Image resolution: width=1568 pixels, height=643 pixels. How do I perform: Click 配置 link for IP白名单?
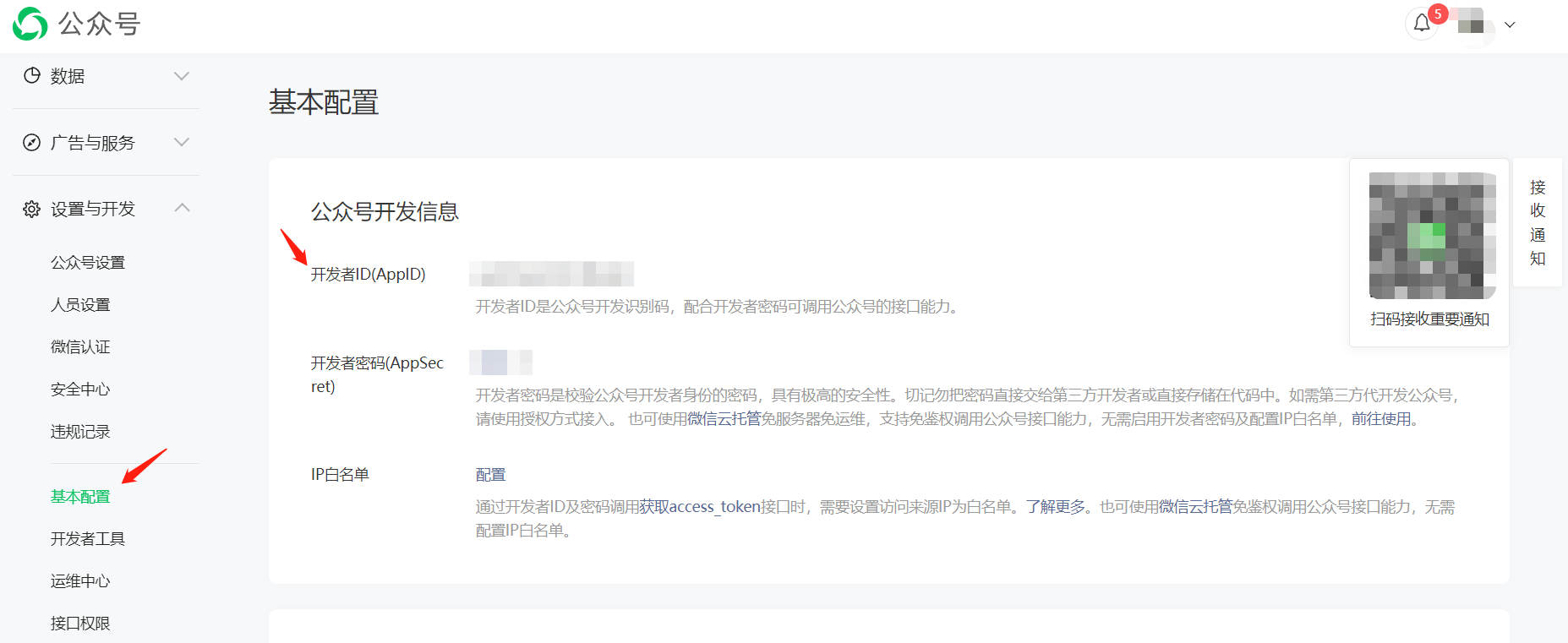tap(490, 475)
